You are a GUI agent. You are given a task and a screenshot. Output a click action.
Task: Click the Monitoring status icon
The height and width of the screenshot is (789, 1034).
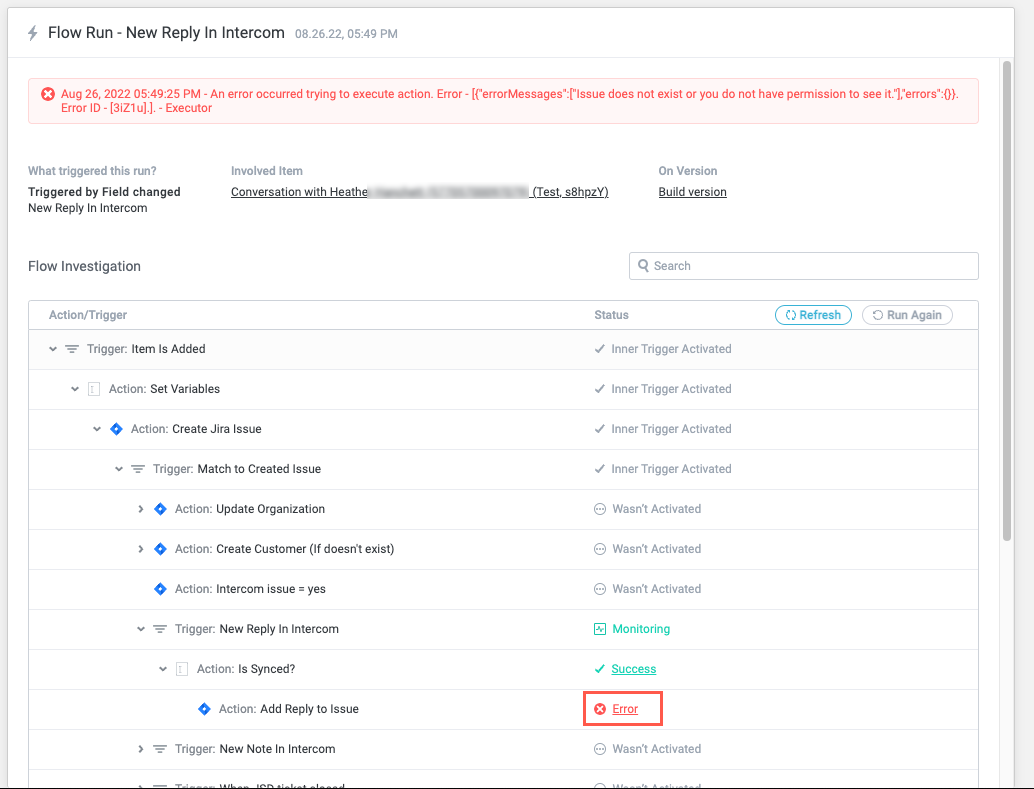[600, 629]
